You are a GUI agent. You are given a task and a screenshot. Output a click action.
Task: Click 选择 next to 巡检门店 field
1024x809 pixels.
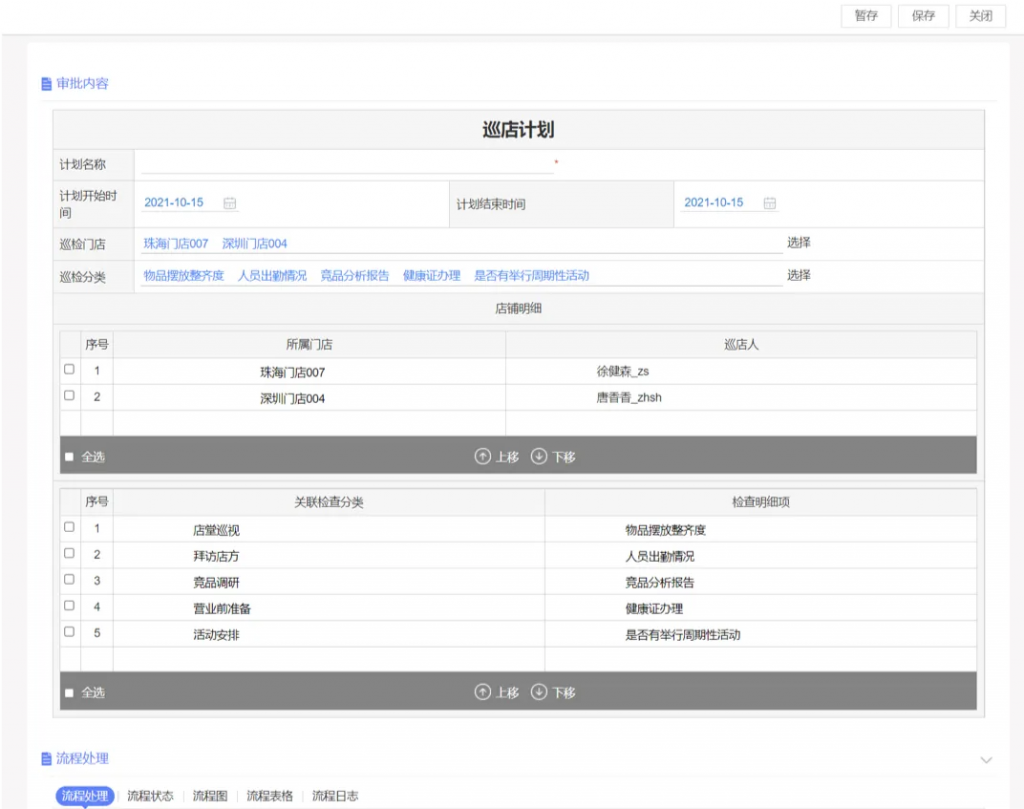click(798, 243)
